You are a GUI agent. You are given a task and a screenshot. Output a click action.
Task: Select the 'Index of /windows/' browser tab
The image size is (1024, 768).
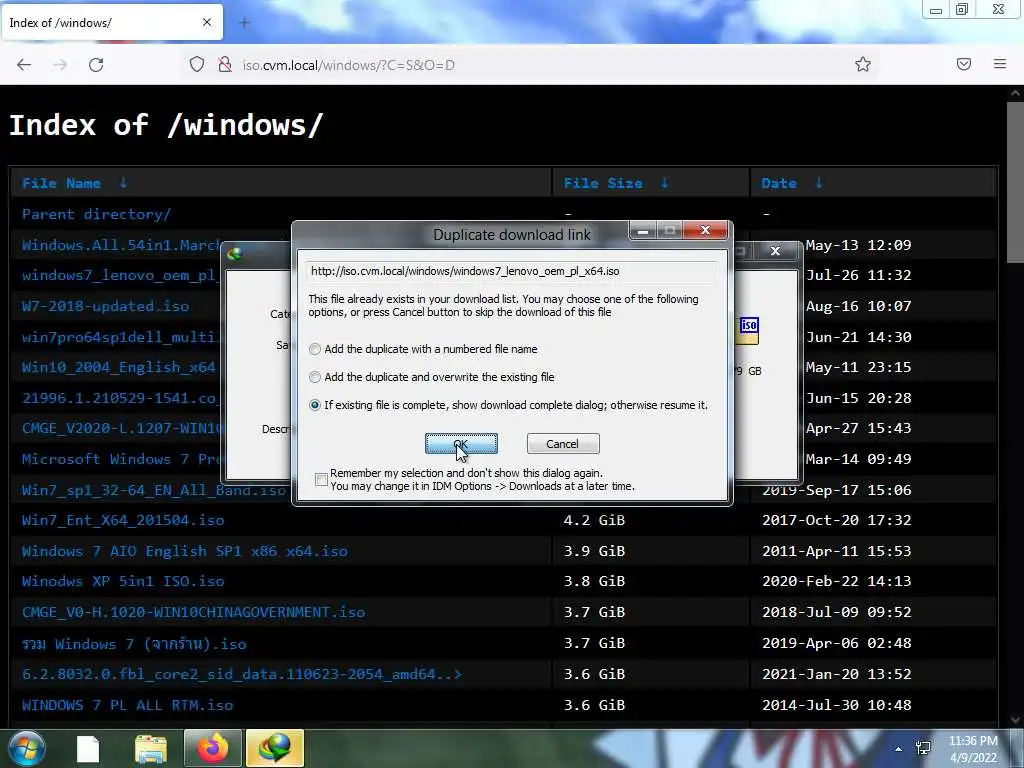pyautogui.click(x=112, y=22)
